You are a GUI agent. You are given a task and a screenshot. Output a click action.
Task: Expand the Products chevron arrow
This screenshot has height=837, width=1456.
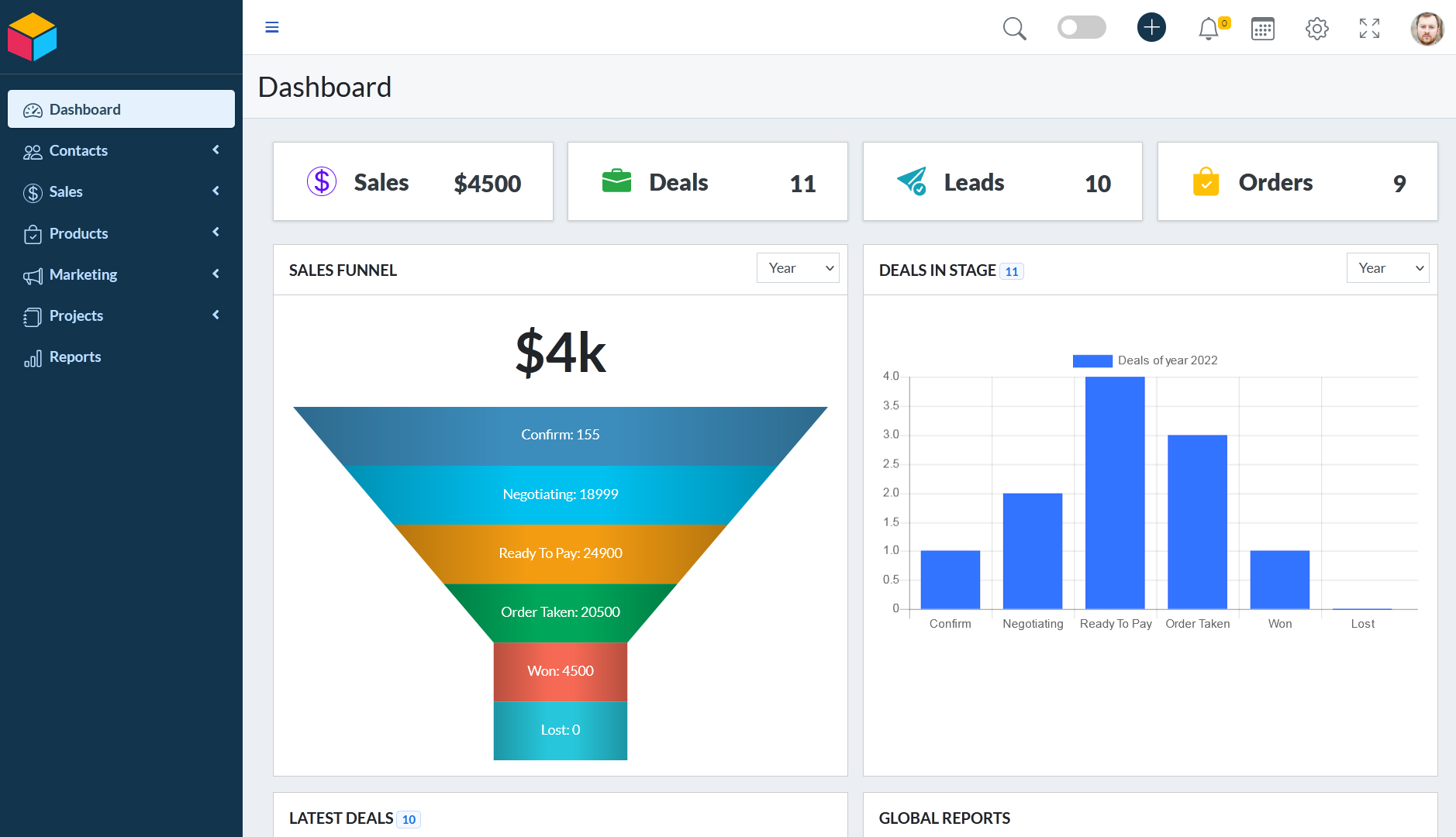coord(216,232)
